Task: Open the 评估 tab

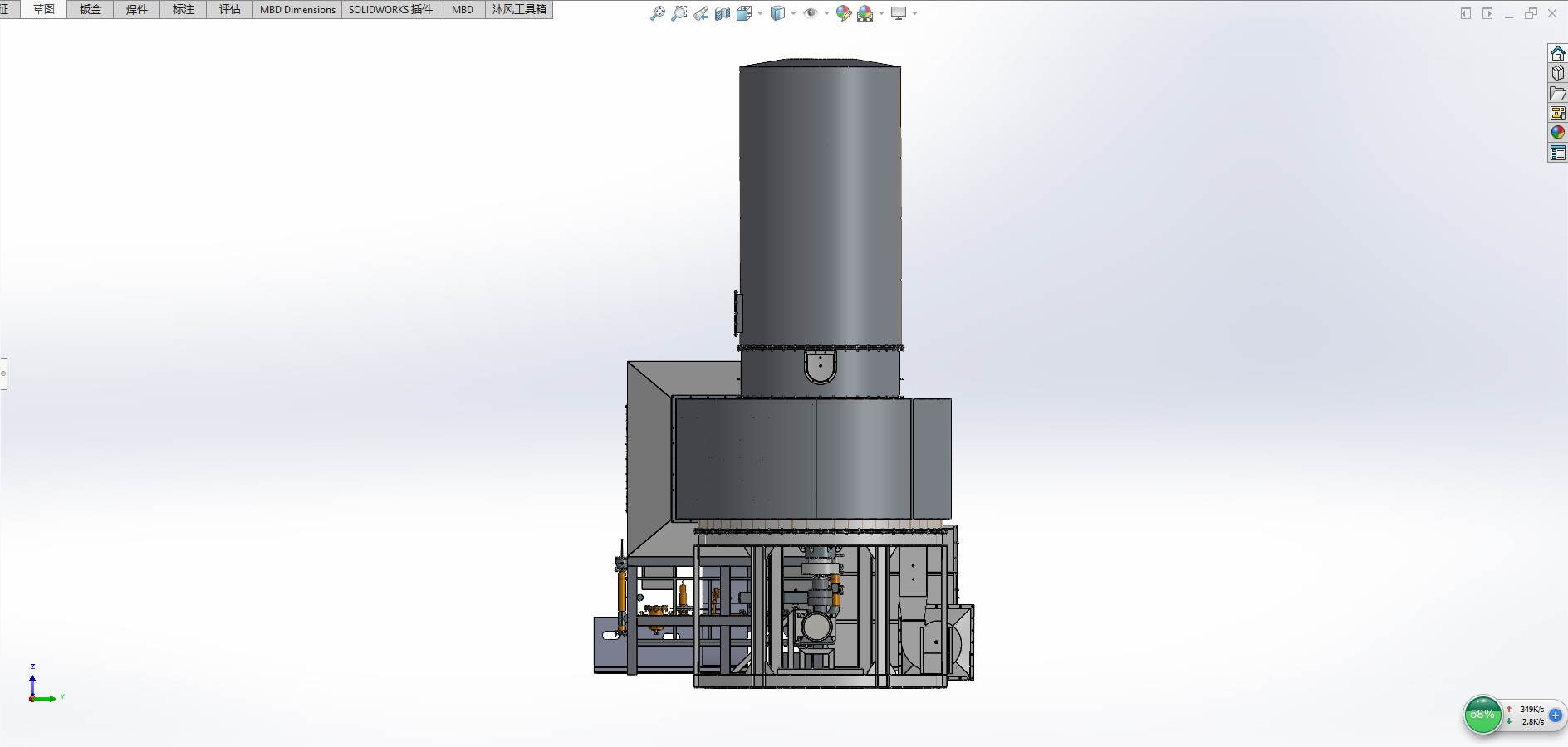Action: [x=230, y=9]
